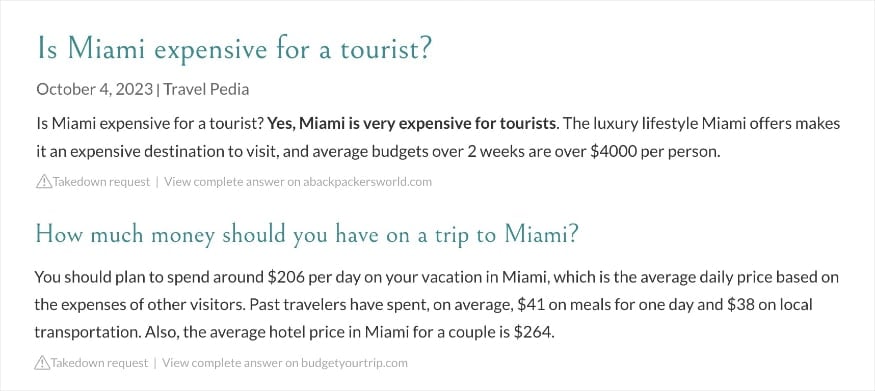Screen dimensions: 875x391
Task: View complete answer on abackpackersworld.com
Action: click(x=298, y=182)
